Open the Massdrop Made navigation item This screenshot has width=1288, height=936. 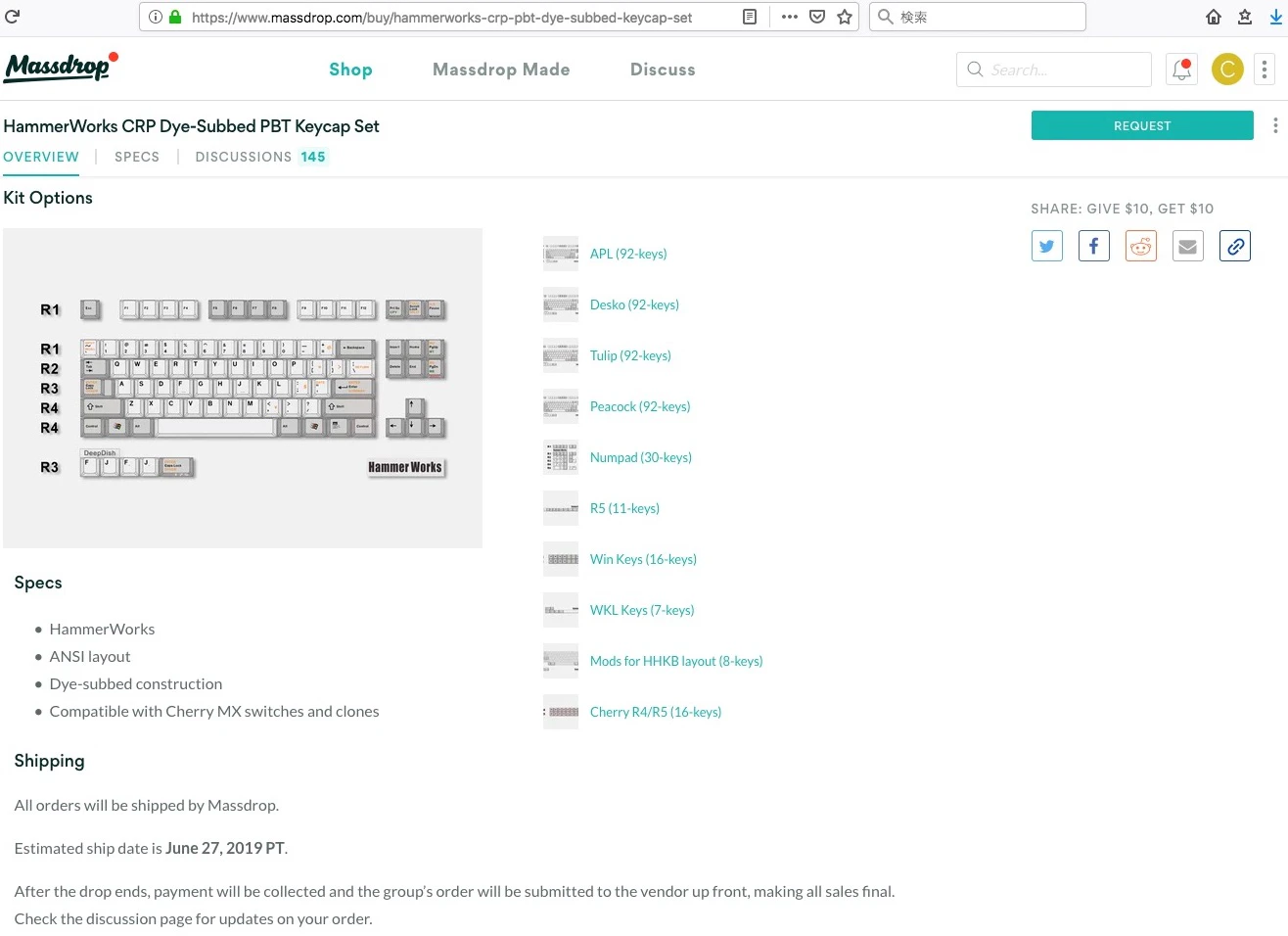point(501,70)
